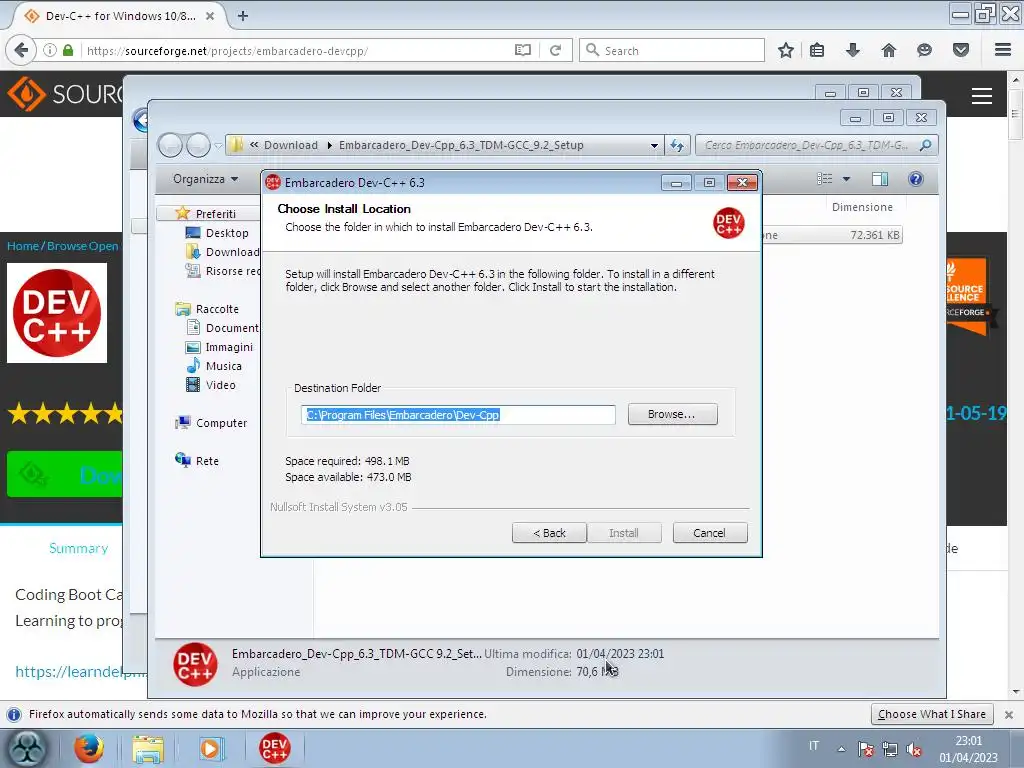The width and height of the screenshot is (1024, 768).
Task: Click Firefox Search box
Action: [672, 50]
